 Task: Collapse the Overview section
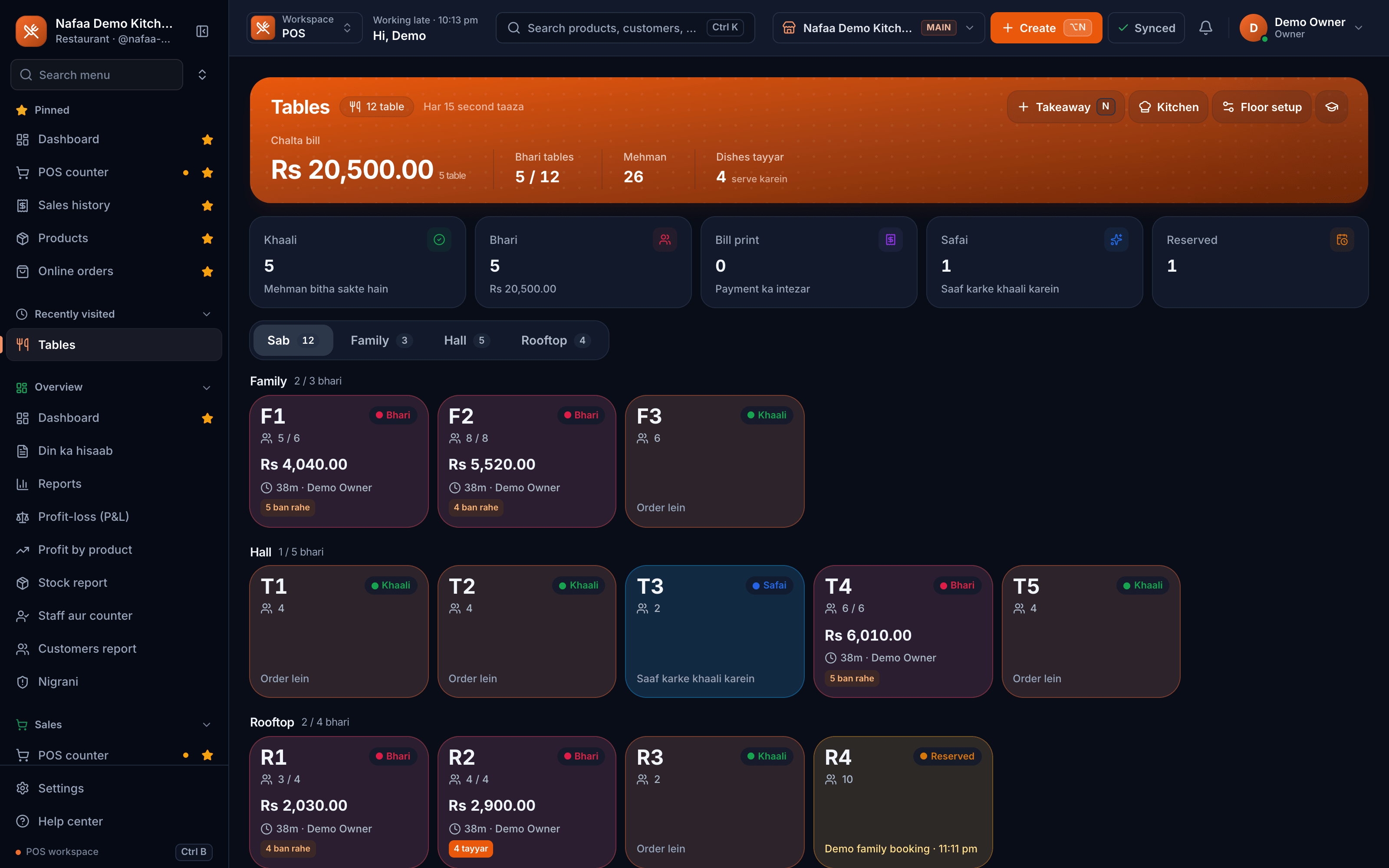[x=207, y=388]
